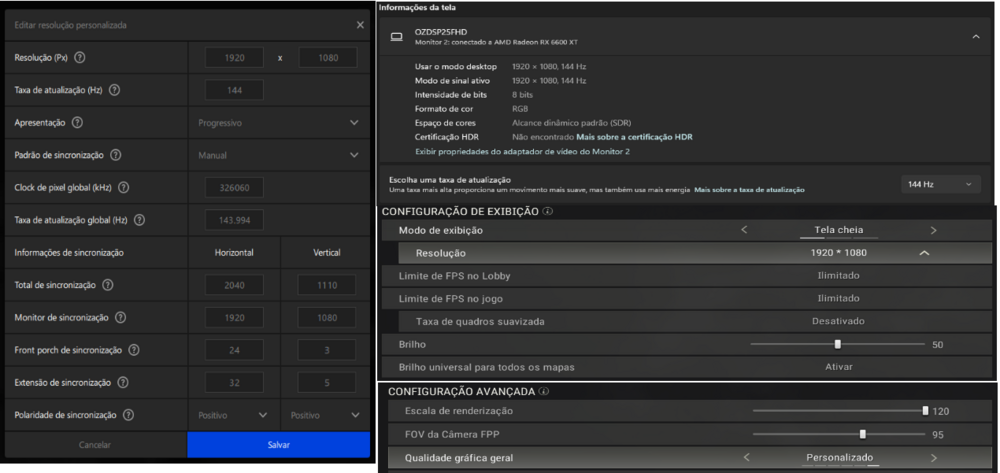Click left arrow for Qualidade gráfica geral

(745, 458)
